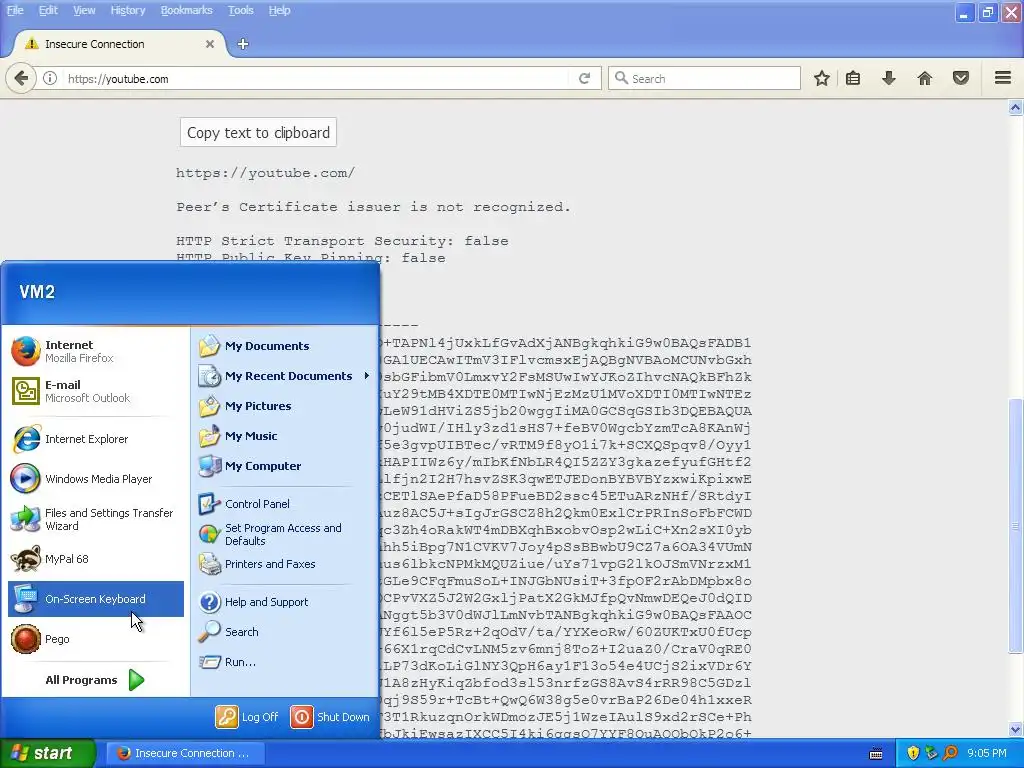Open Internet Explorer from Start menu
The width and height of the screenshot is (1024, 768).
pos(95,439)
